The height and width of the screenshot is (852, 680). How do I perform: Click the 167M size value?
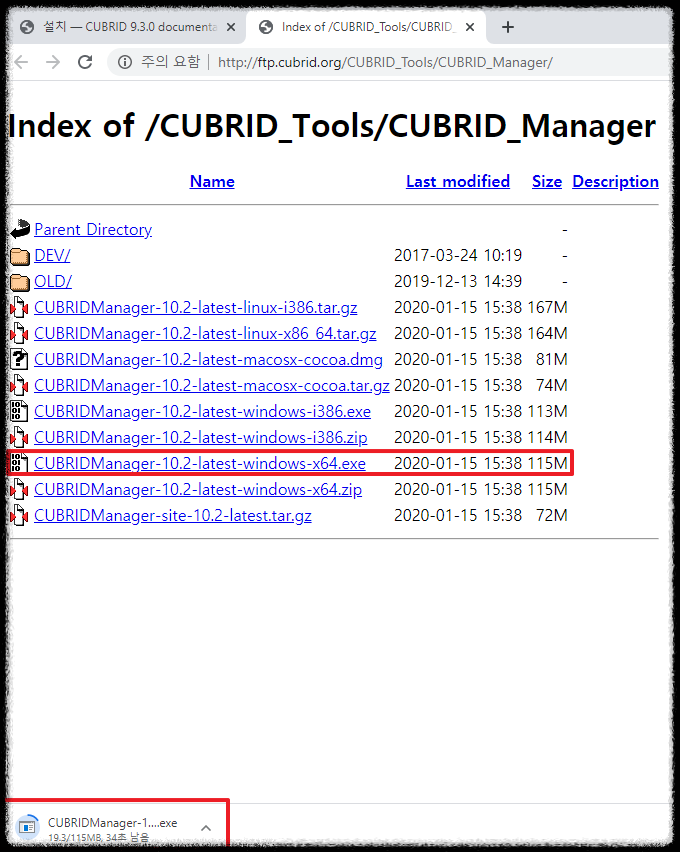pyautogui.click(x=547, y=308)
